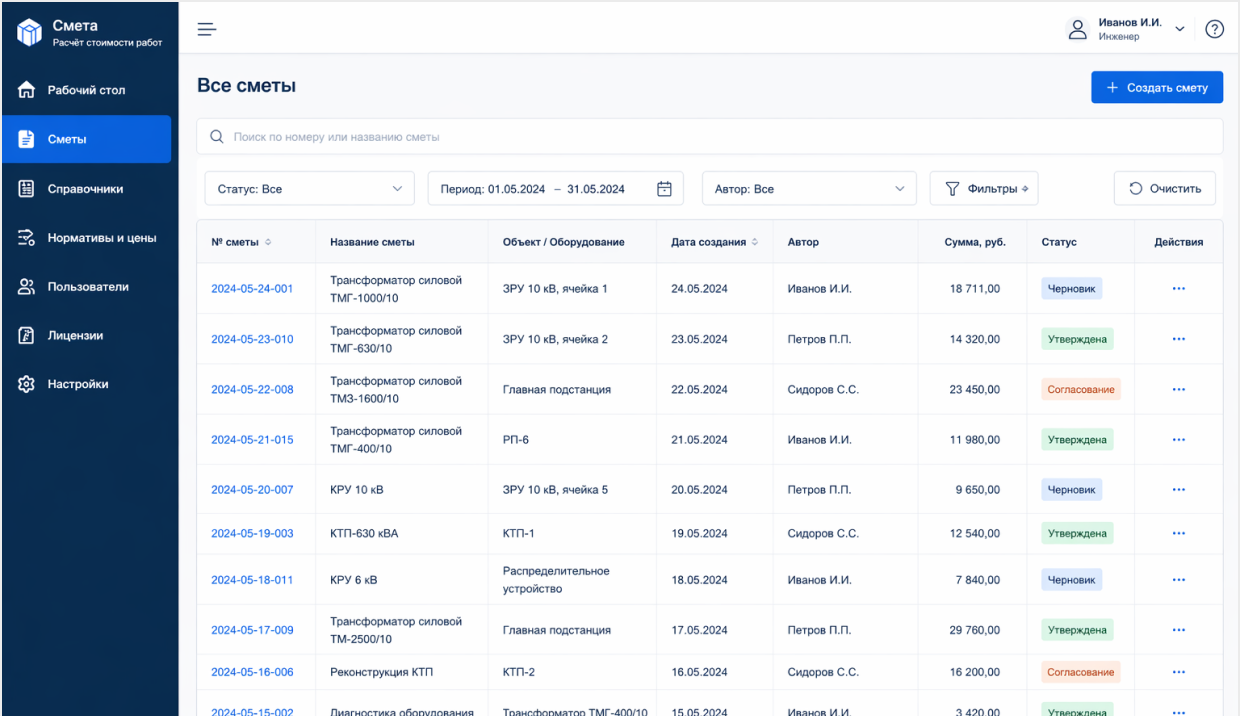Open the help question mark icon
1240x716 pixels.
(1214, 29)
